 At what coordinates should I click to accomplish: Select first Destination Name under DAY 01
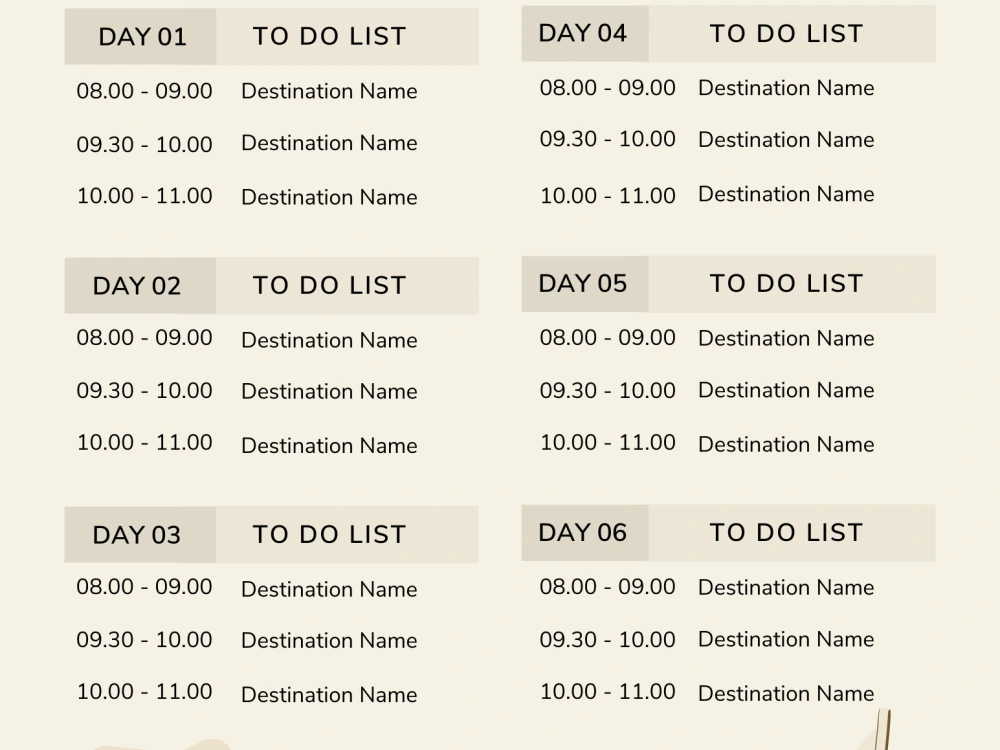[329, 91]
